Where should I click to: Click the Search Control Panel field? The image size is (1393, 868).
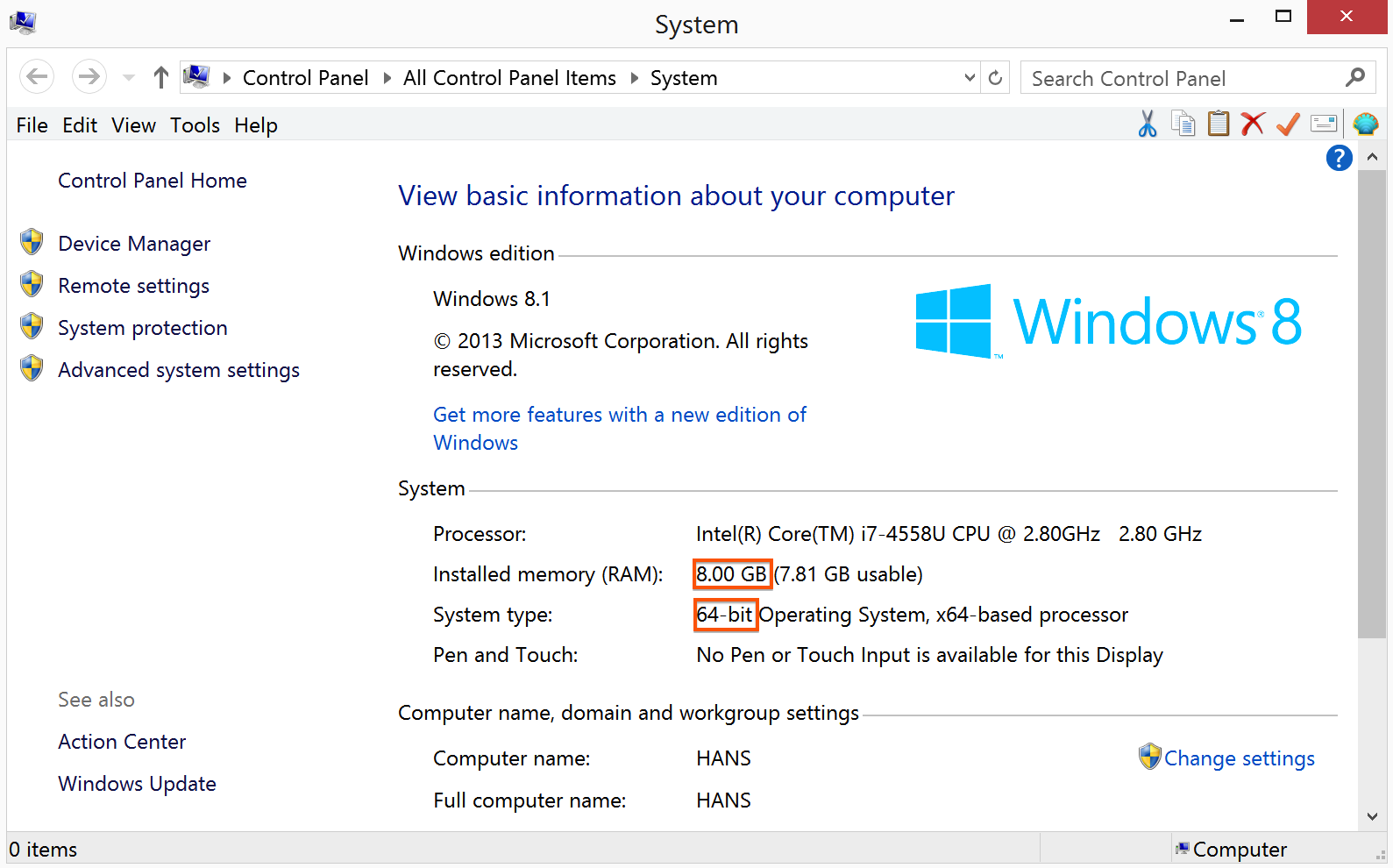pyautogui.click(x=1183, y=79)
